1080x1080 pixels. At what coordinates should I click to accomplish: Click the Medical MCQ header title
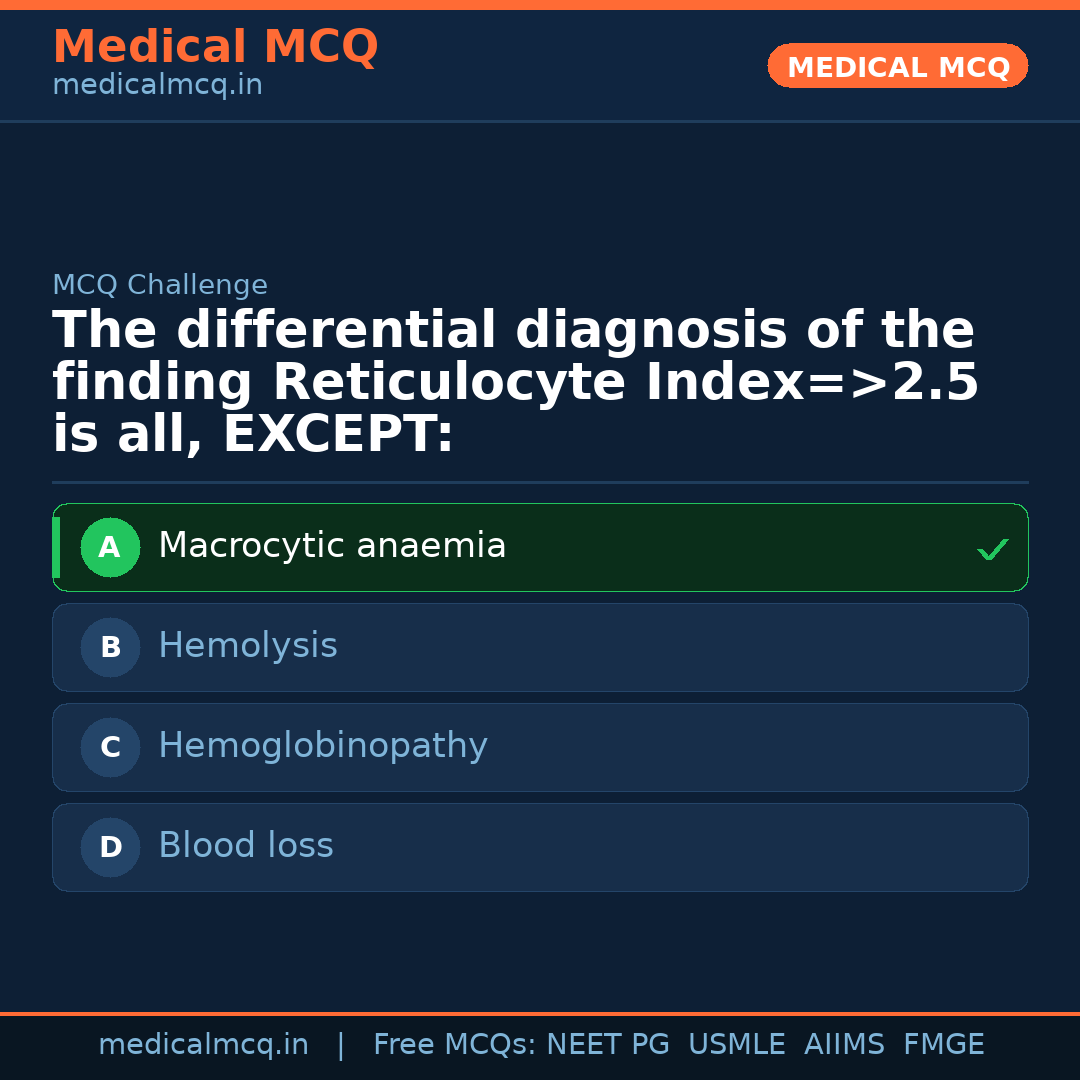[x=215, y=47]
